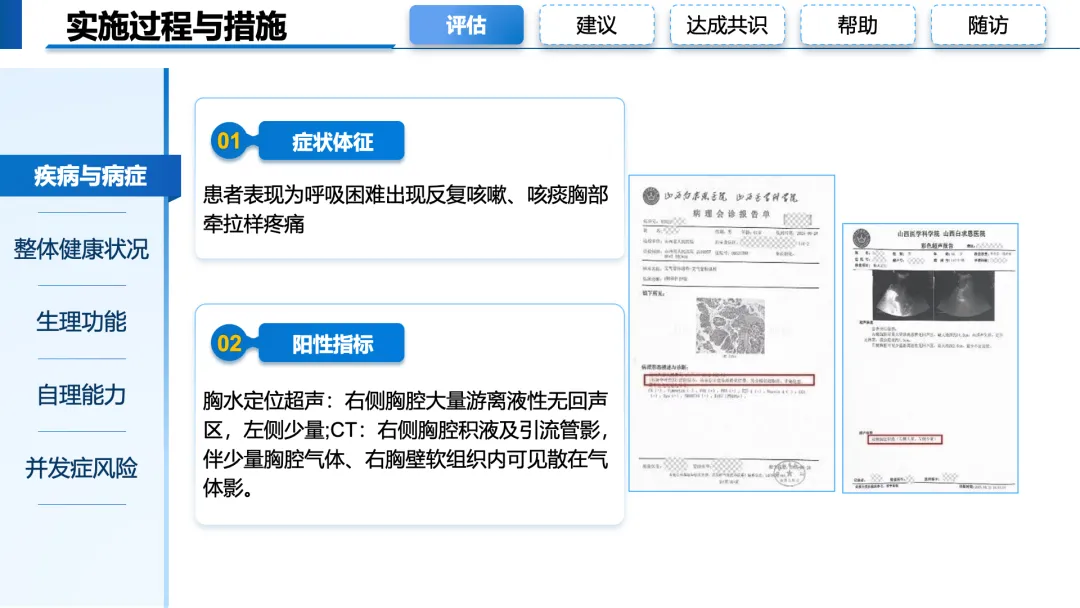Click the red stamp on pathology report

(789, 473)
